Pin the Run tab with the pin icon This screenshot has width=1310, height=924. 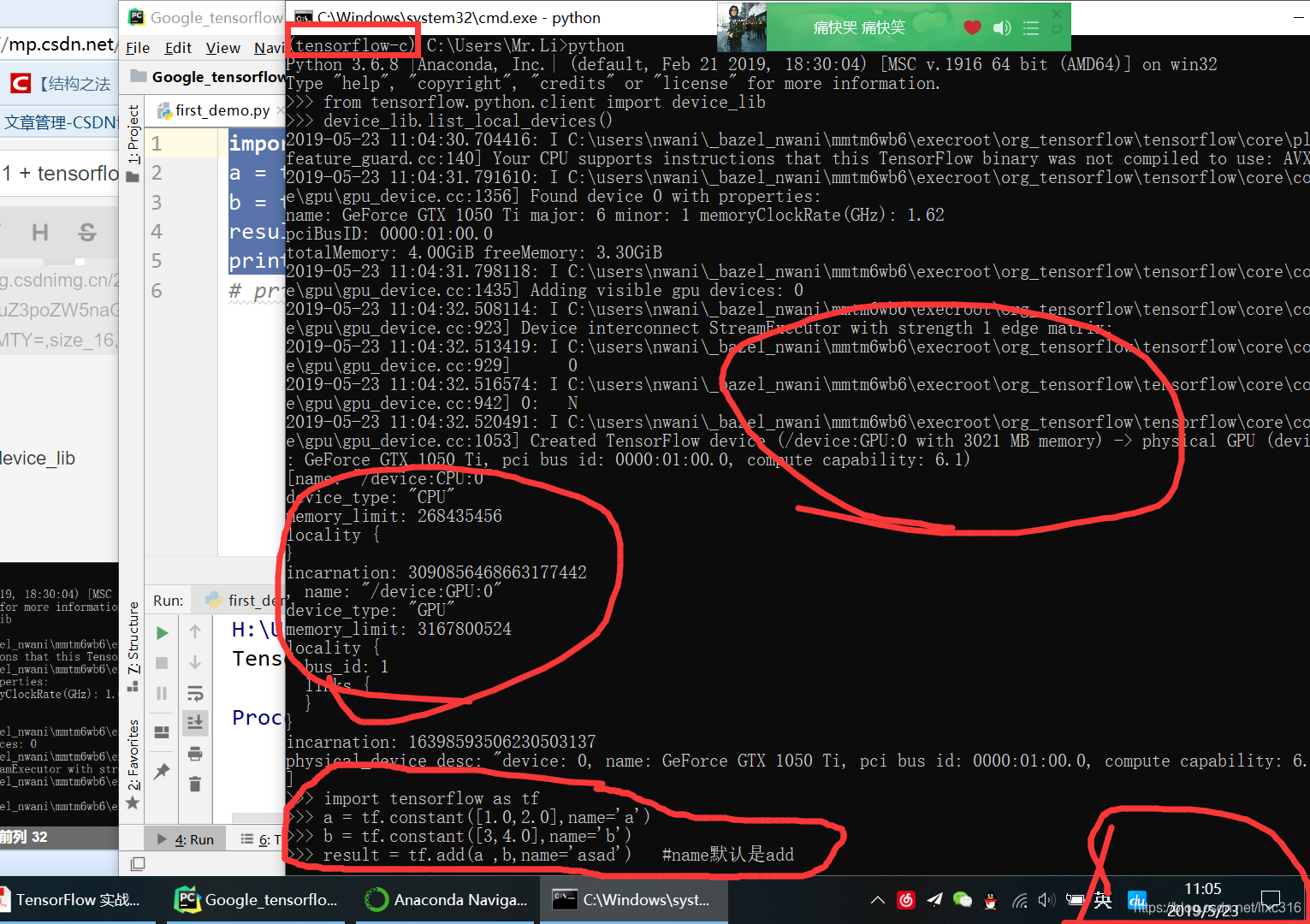pos(162,771)
